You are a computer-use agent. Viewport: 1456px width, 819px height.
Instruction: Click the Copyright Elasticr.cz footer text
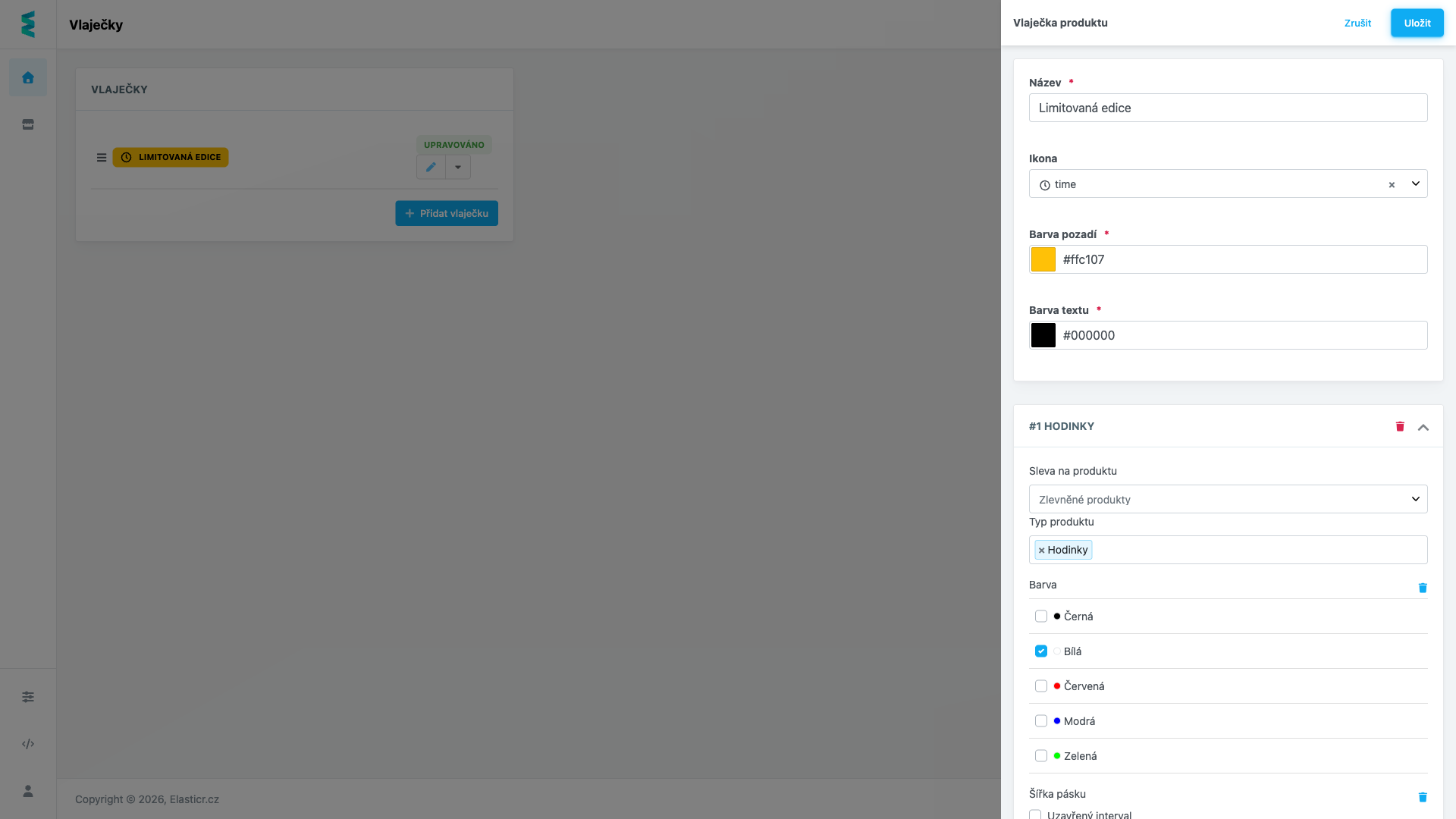pyautogui.click(x=147, y=799)
